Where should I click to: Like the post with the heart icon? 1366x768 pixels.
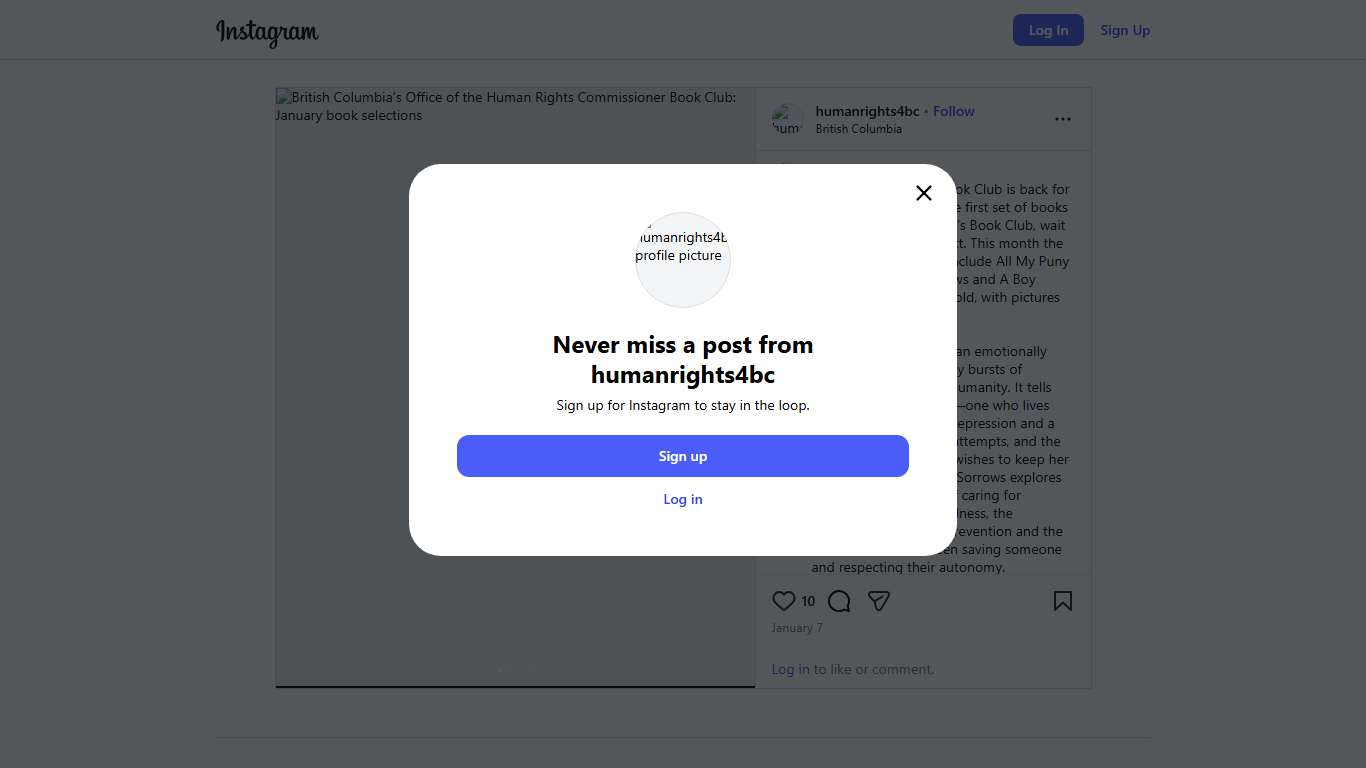tap(783, 601)
